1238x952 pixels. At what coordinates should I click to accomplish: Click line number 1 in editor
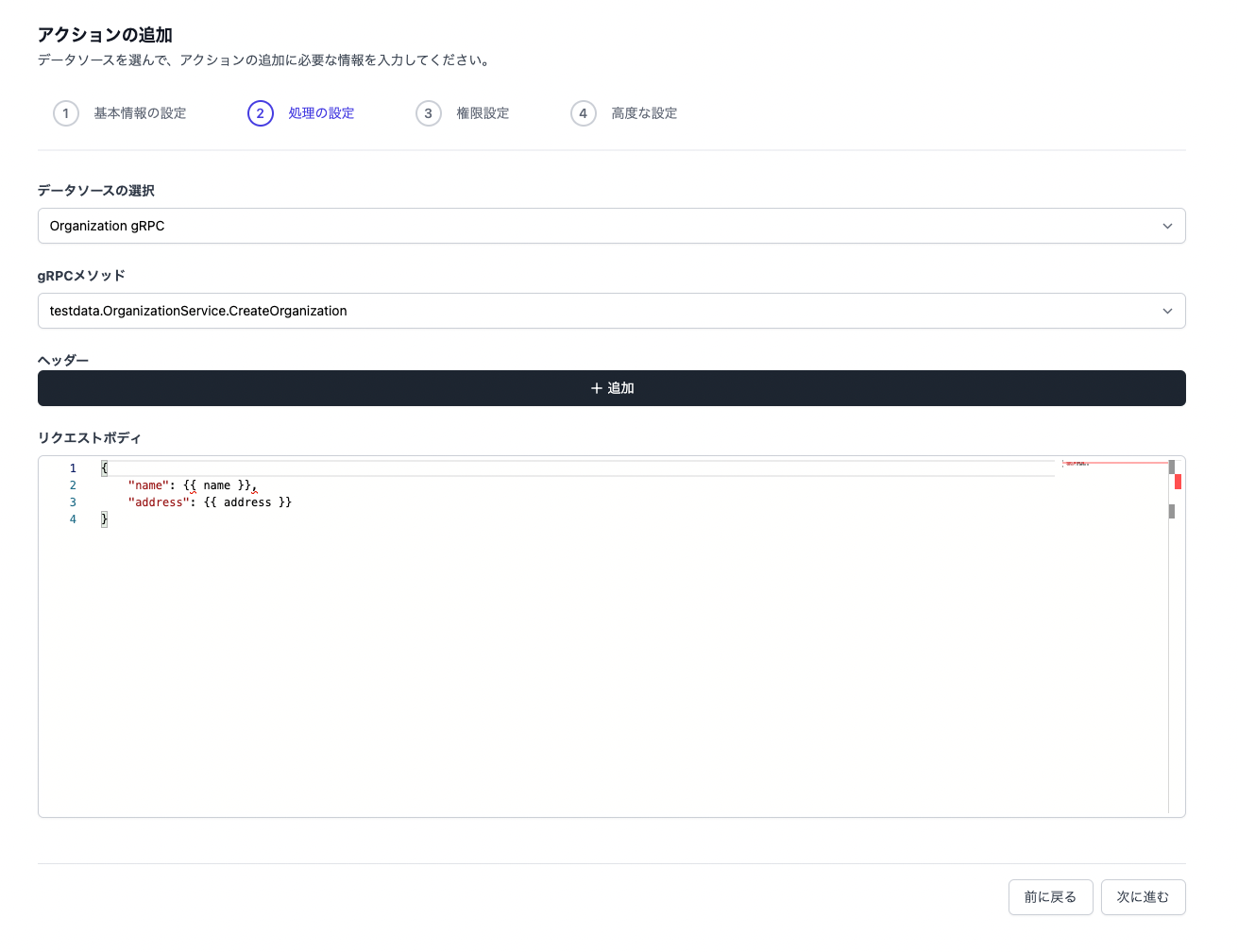[x=73, y=468]
